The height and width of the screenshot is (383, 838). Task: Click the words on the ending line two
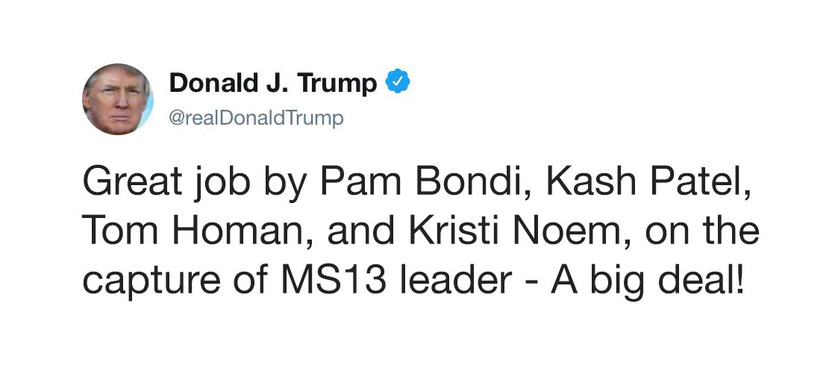[x=703, y=232]
